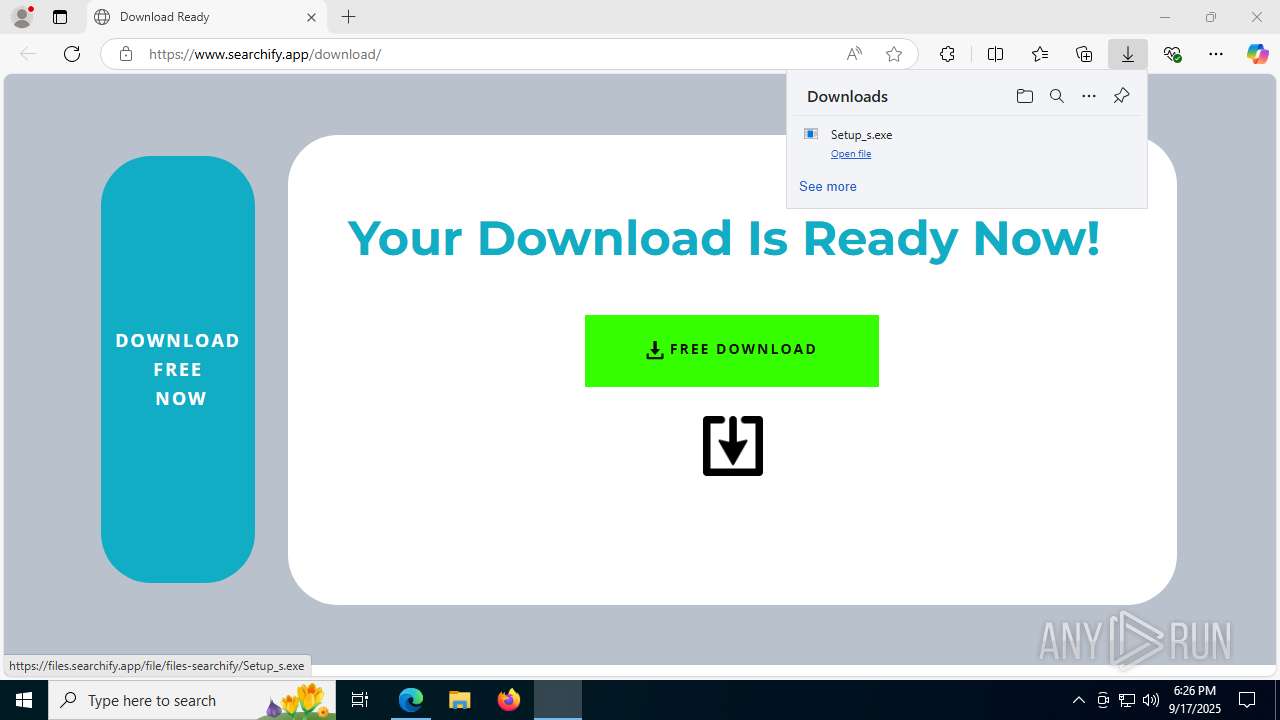Open the Windows Start menu
1280x720 pixels.
[x=24, y=700]
